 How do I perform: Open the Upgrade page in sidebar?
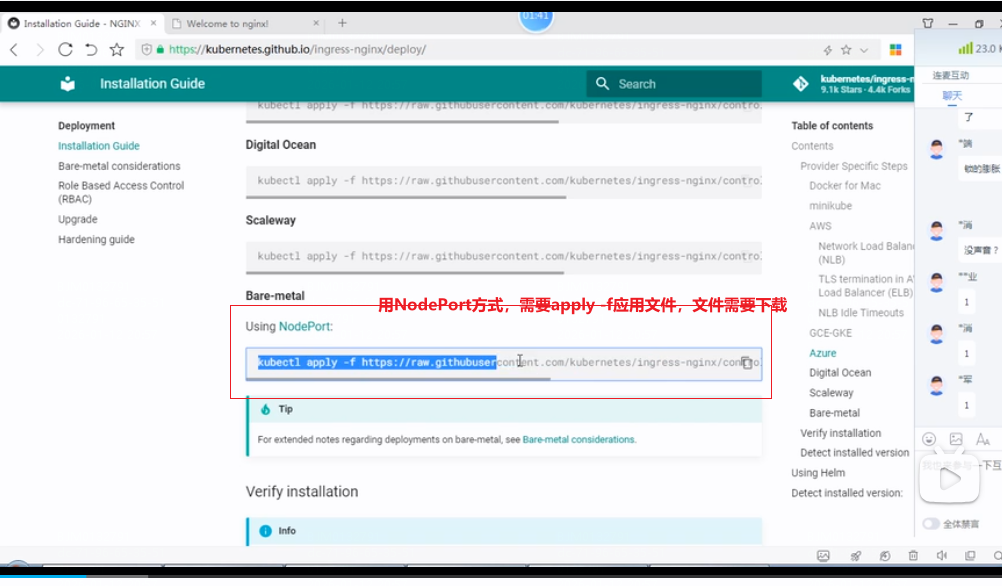click(x=77, y=219)
